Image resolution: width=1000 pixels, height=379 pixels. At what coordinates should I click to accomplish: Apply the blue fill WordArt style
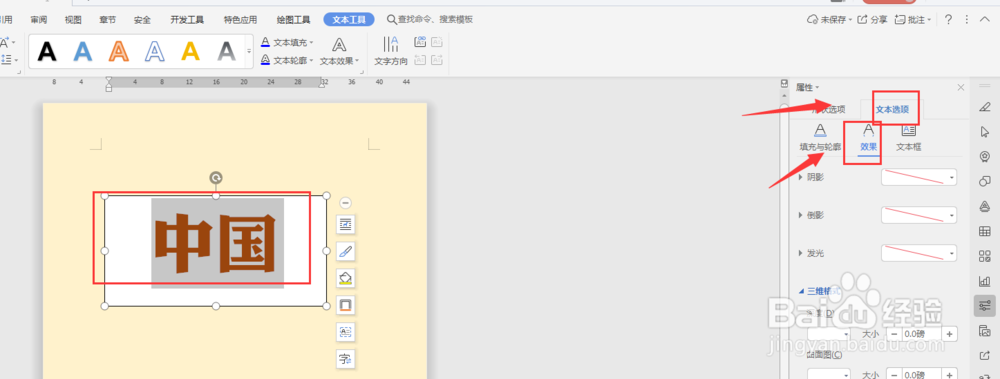83,51
